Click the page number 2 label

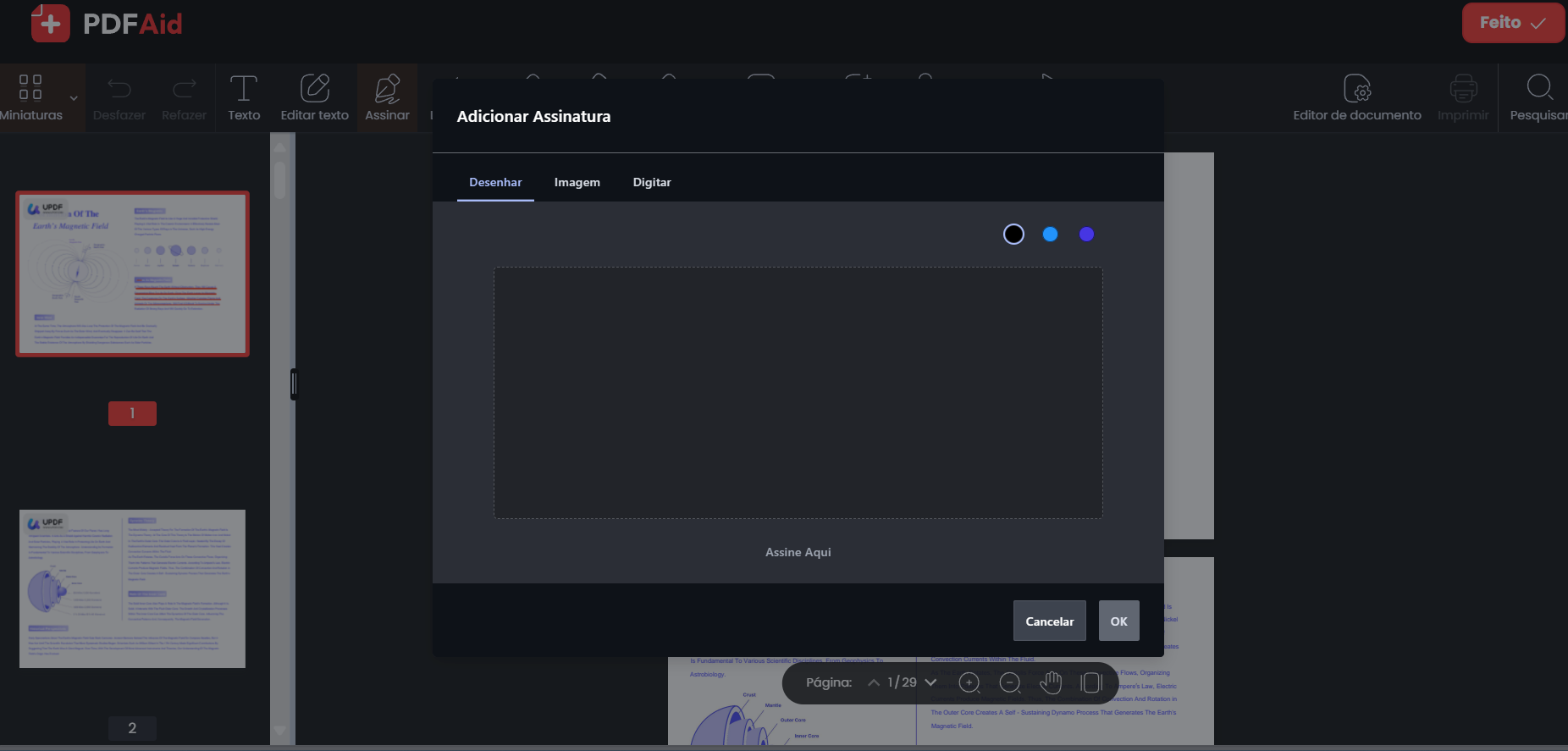click(x=132, y=728)
